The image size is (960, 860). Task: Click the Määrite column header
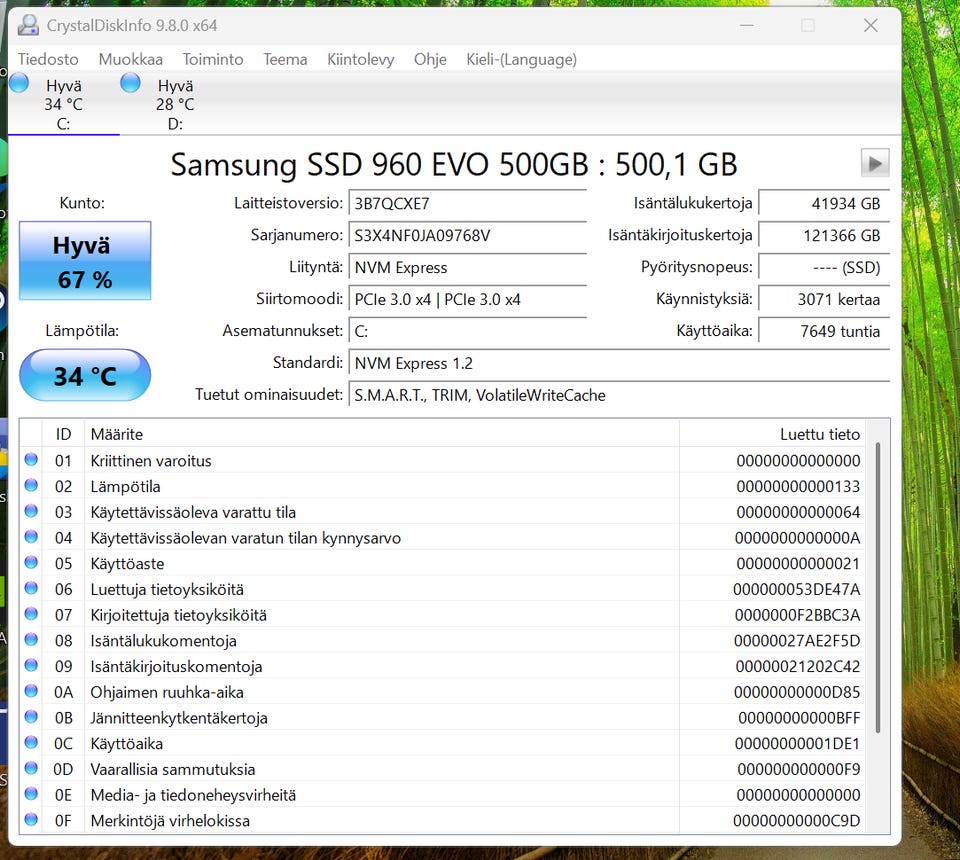pos(382,434)
